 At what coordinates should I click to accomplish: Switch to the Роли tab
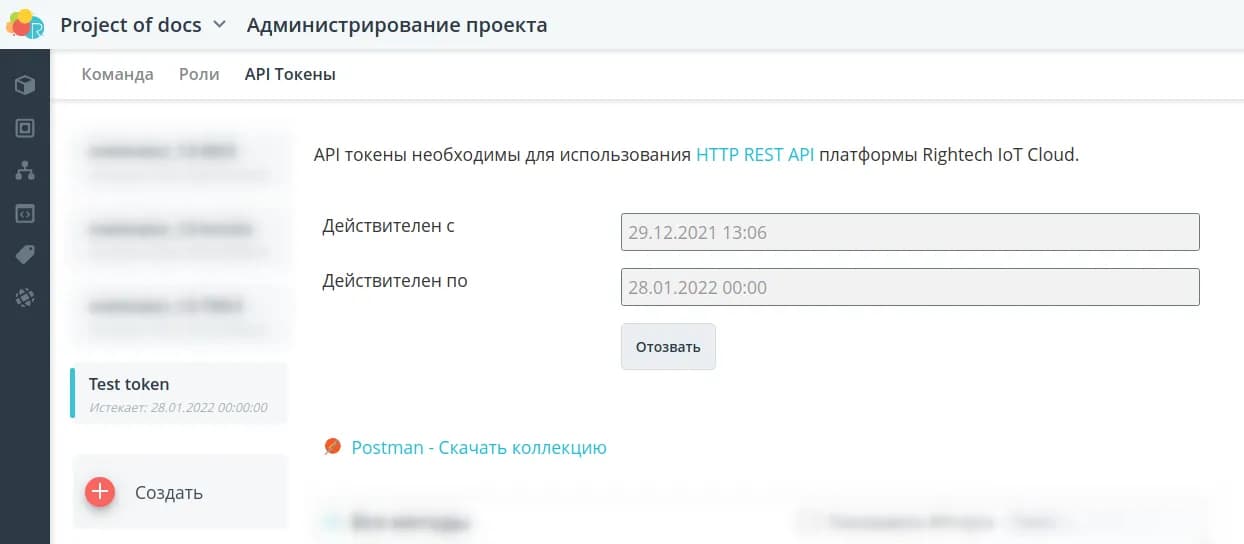pyautogui.click(x=199, y=75)
